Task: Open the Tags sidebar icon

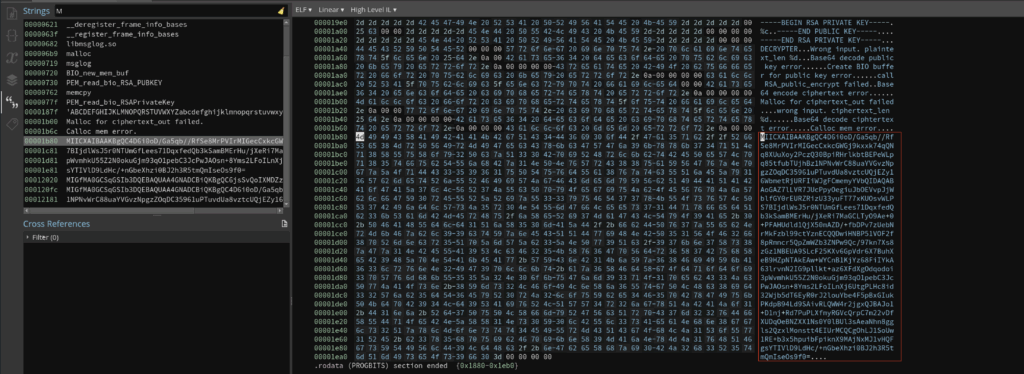Action: (x=11, y=124)
